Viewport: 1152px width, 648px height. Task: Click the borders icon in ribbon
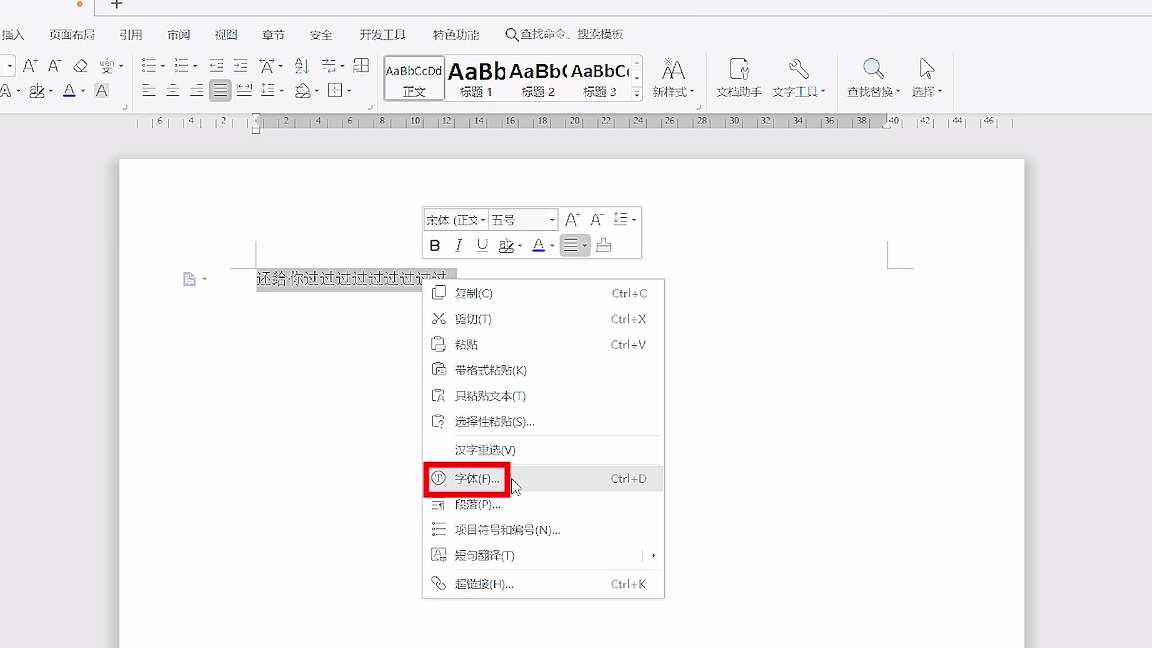[335, 90]
